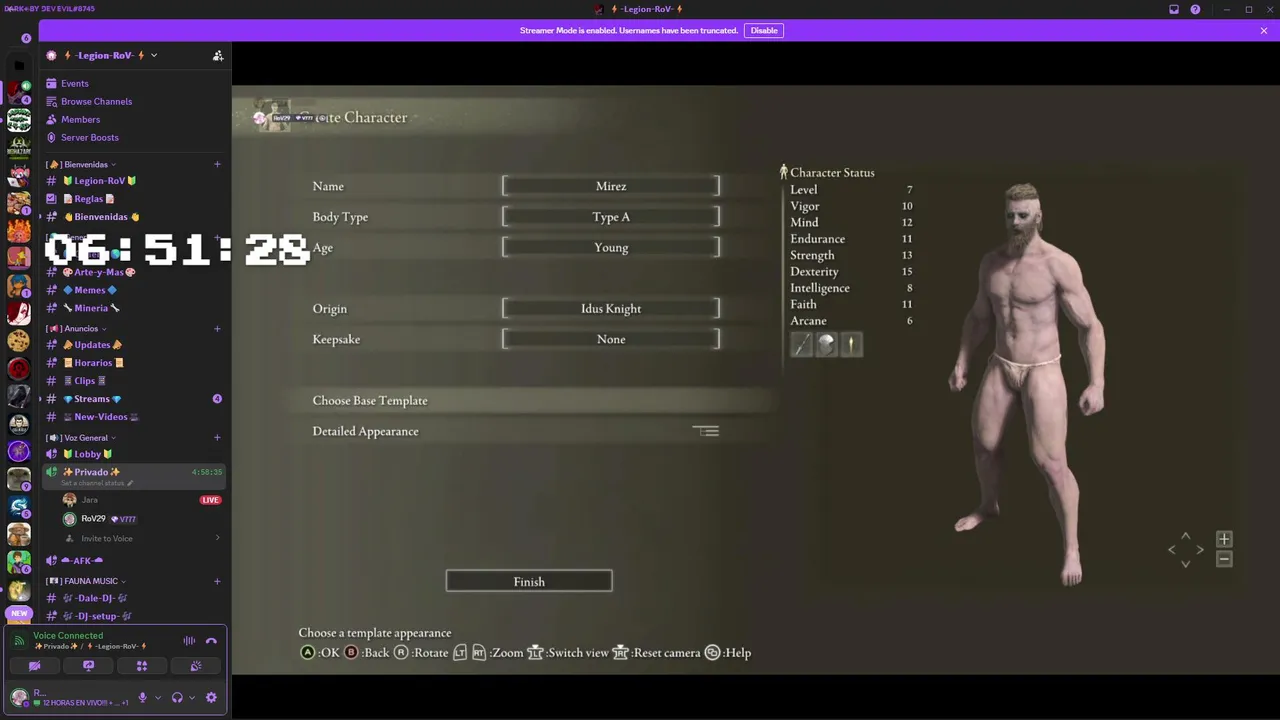Image resolution: width=1280 pixels, height=720 pixels.
Task: Create a channel in the Voz General category
Action: 217,438
